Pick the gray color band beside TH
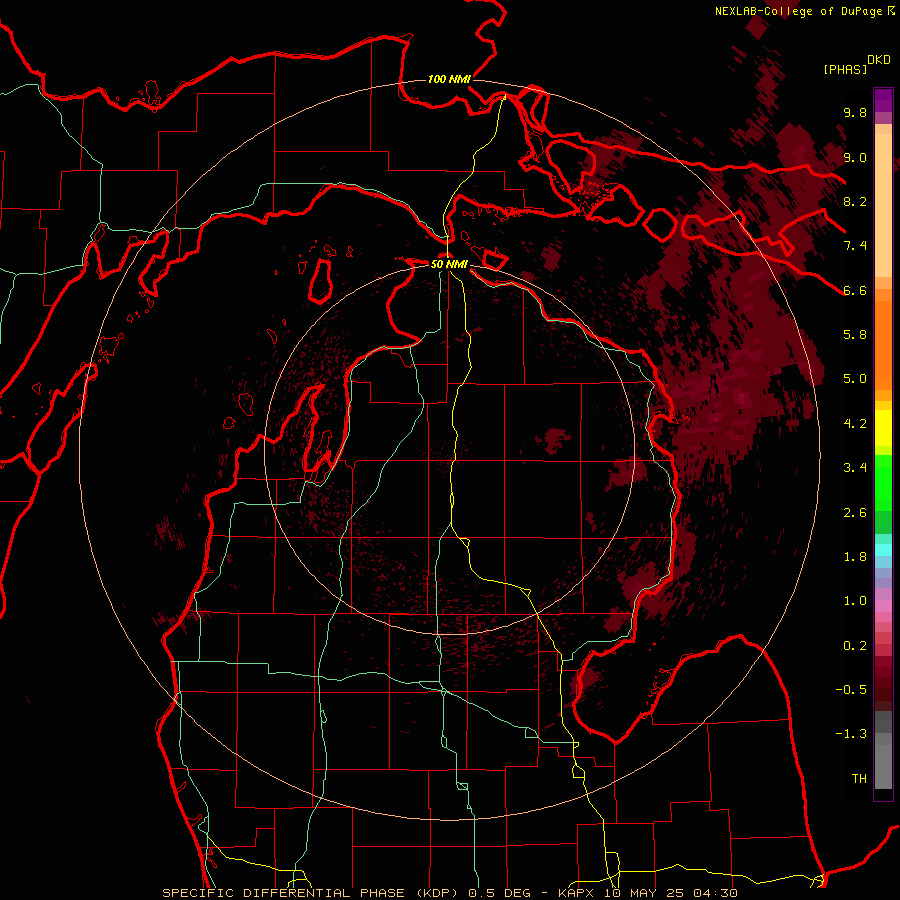Image resolution: width=900 pixels, height=900 pixels. tap(883, 767)
